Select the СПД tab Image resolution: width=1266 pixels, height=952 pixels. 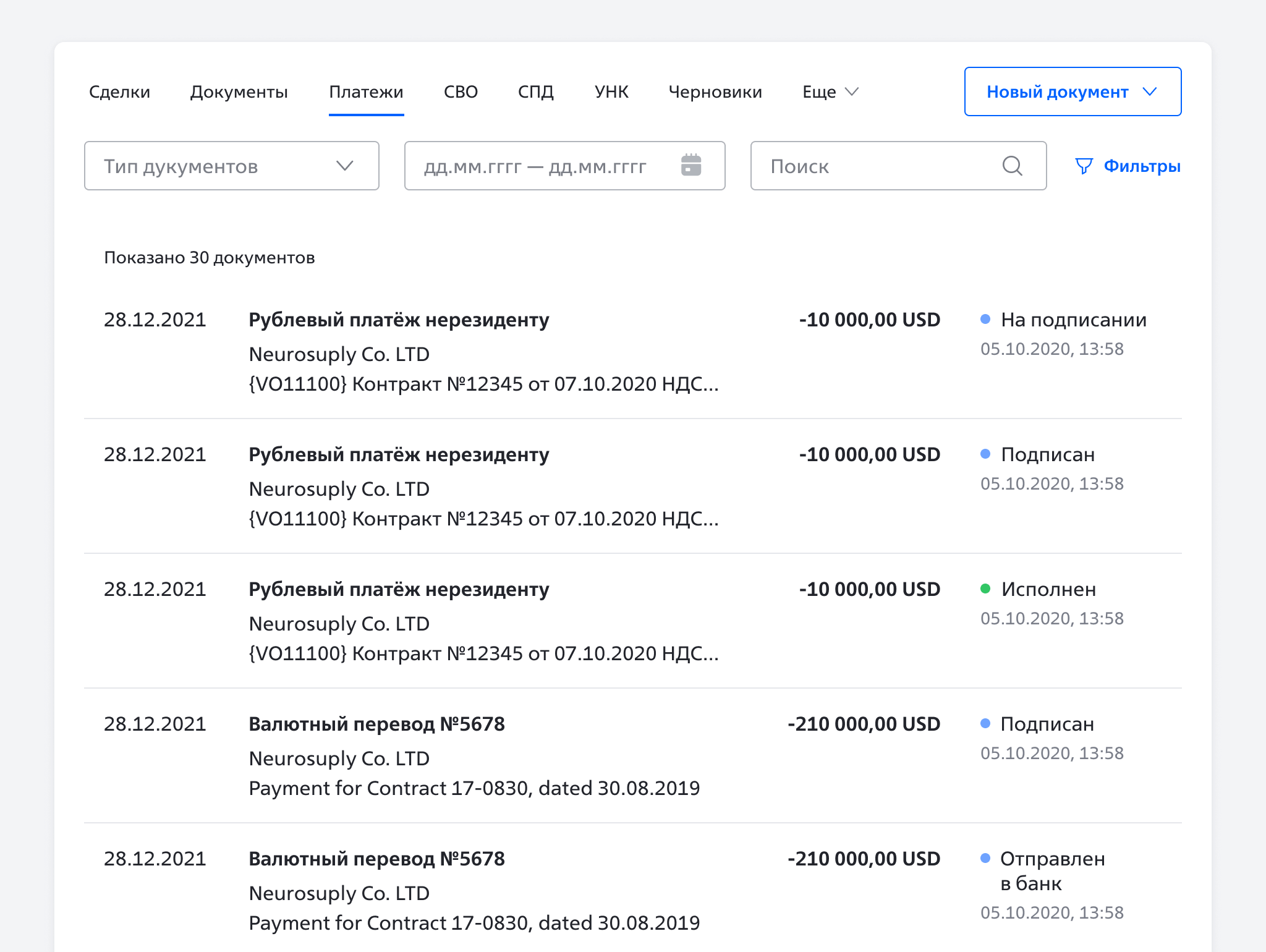pos(535,91)
